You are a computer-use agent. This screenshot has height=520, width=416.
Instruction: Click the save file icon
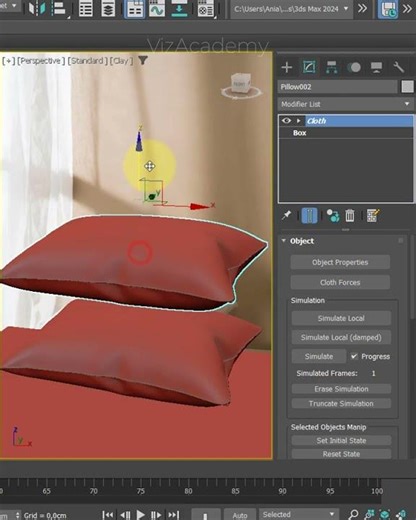pyautogui.click(x=388, y=8)
